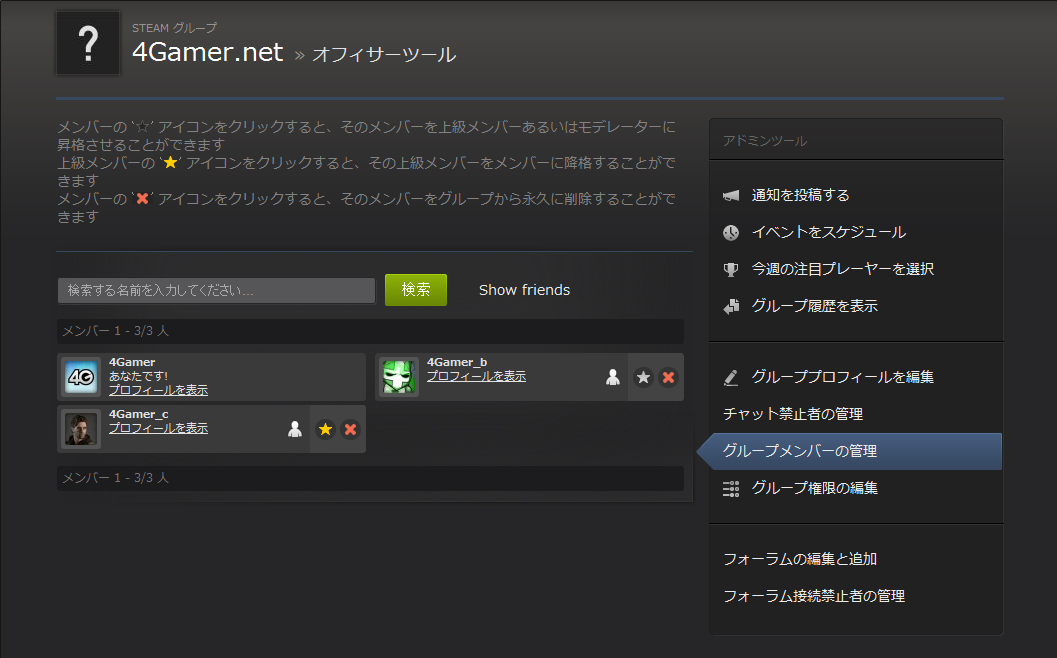Open the 4Gamer.net group title link
This screenshot has width=1057, height=658.
tap(208, 53)
